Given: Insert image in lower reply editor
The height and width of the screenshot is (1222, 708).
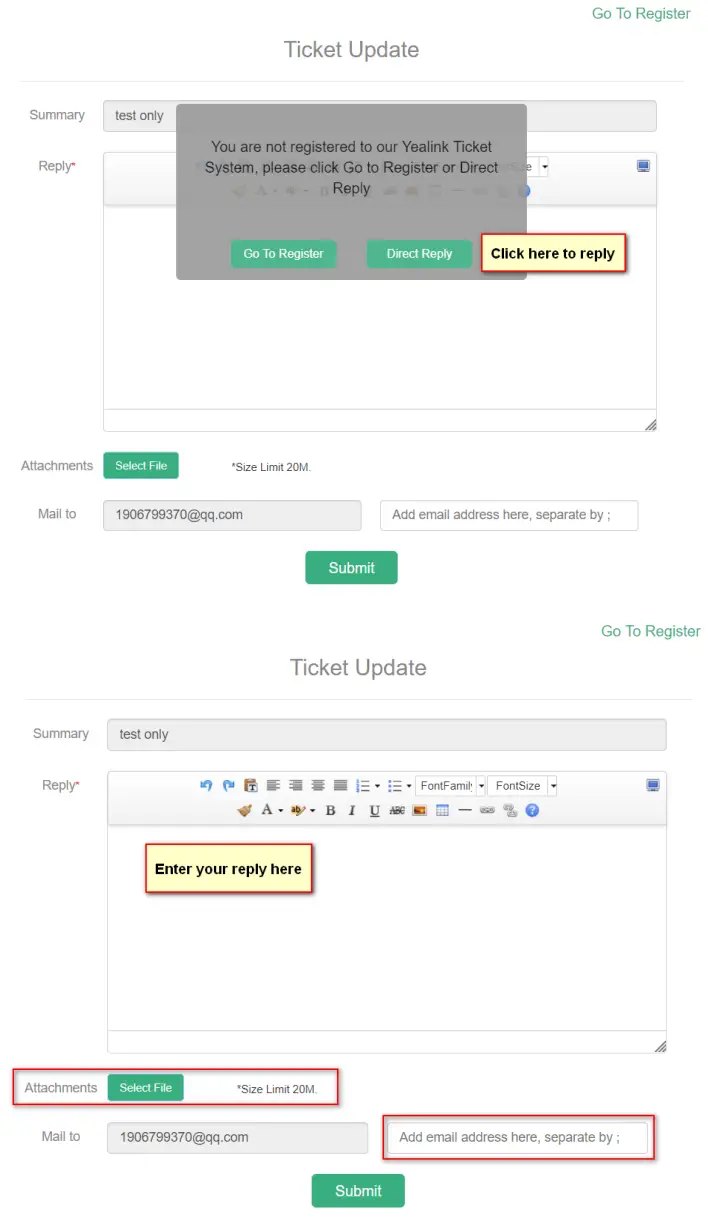Looking at the screenshot, I should pyautogui.click(x=420, y=810).
